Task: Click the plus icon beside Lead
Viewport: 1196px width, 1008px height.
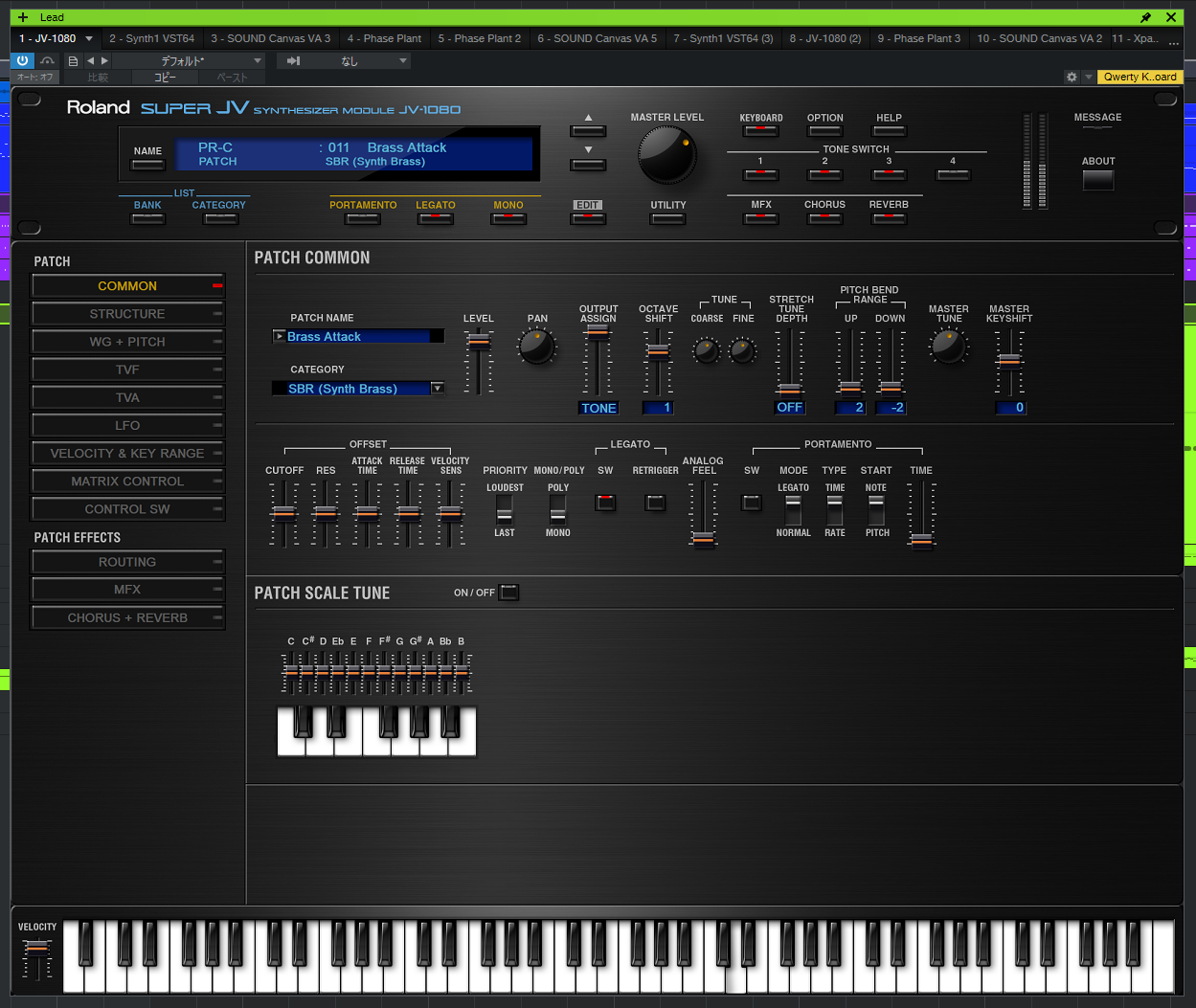Action: (x=23, y=17)
